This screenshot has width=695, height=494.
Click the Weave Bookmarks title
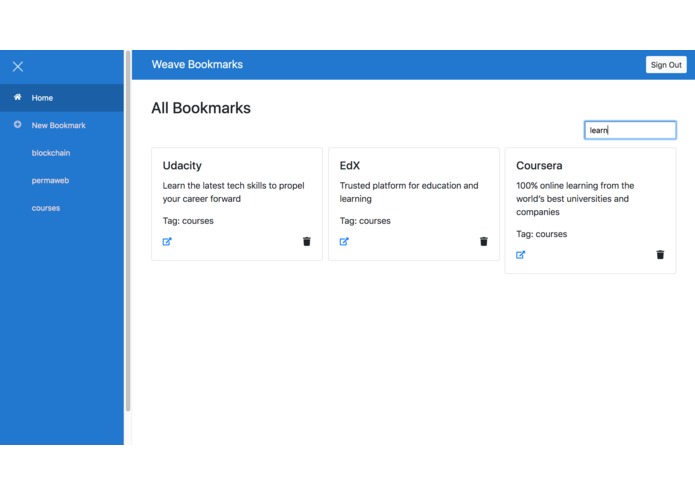click(197, 64)
